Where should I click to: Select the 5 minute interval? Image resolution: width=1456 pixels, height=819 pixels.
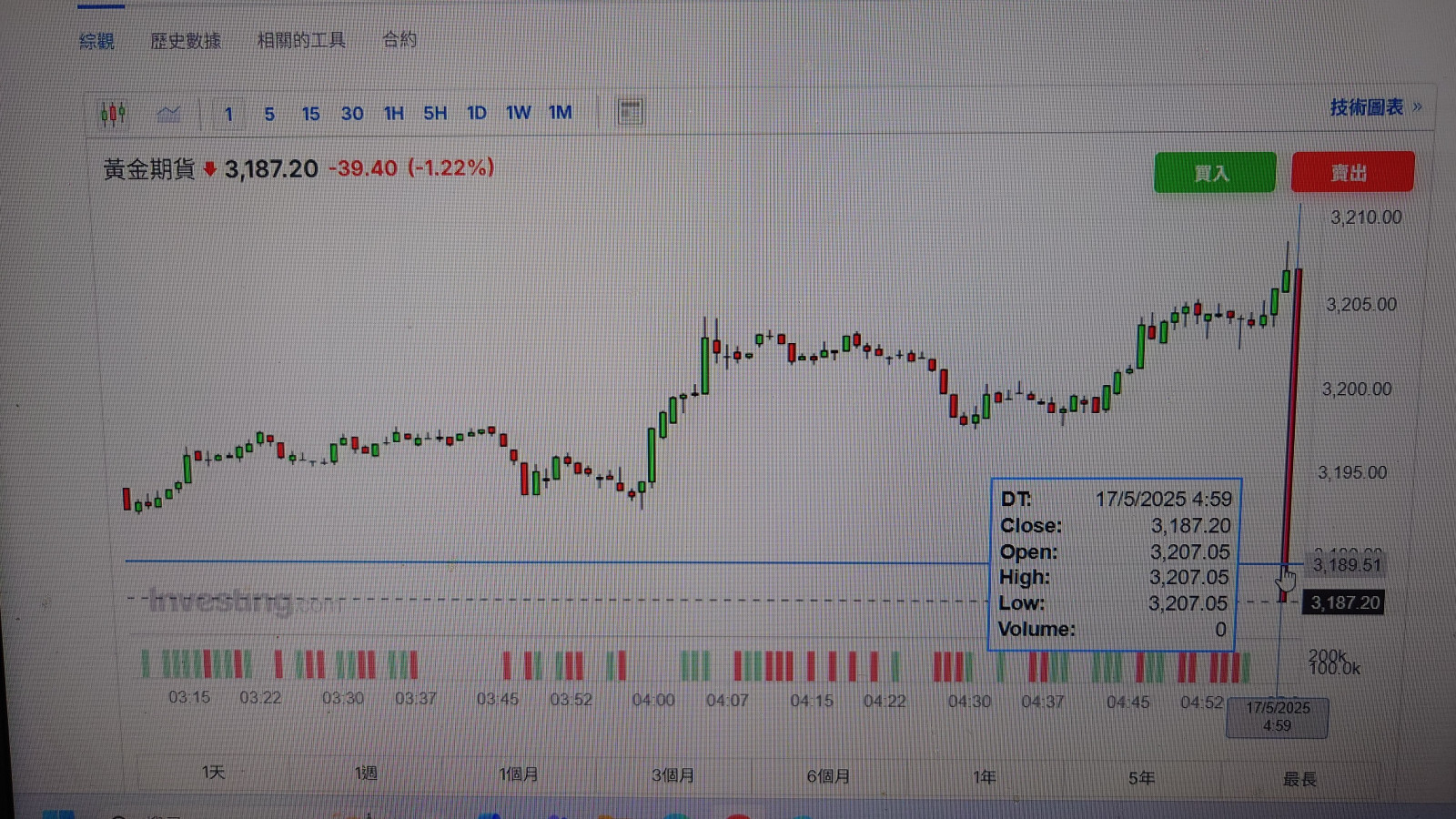(269, 114)
